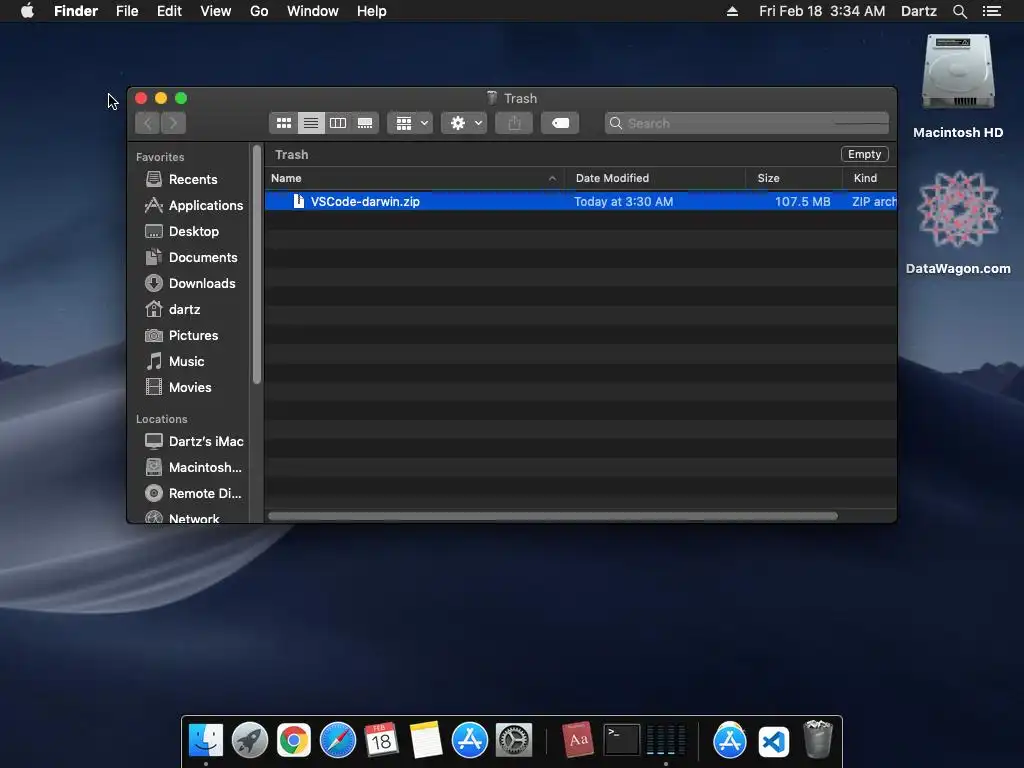Click the Share toolbar button
The width and height of the screenshot is (1024, 768).
(514, 123)
